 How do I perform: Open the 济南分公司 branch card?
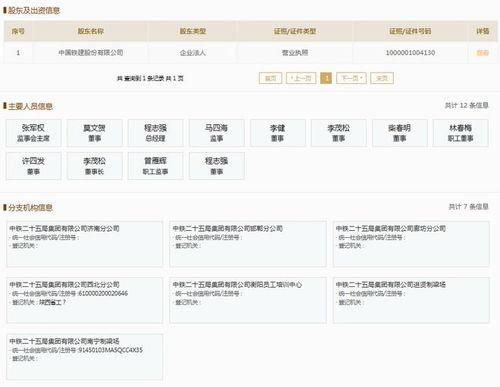85,244
